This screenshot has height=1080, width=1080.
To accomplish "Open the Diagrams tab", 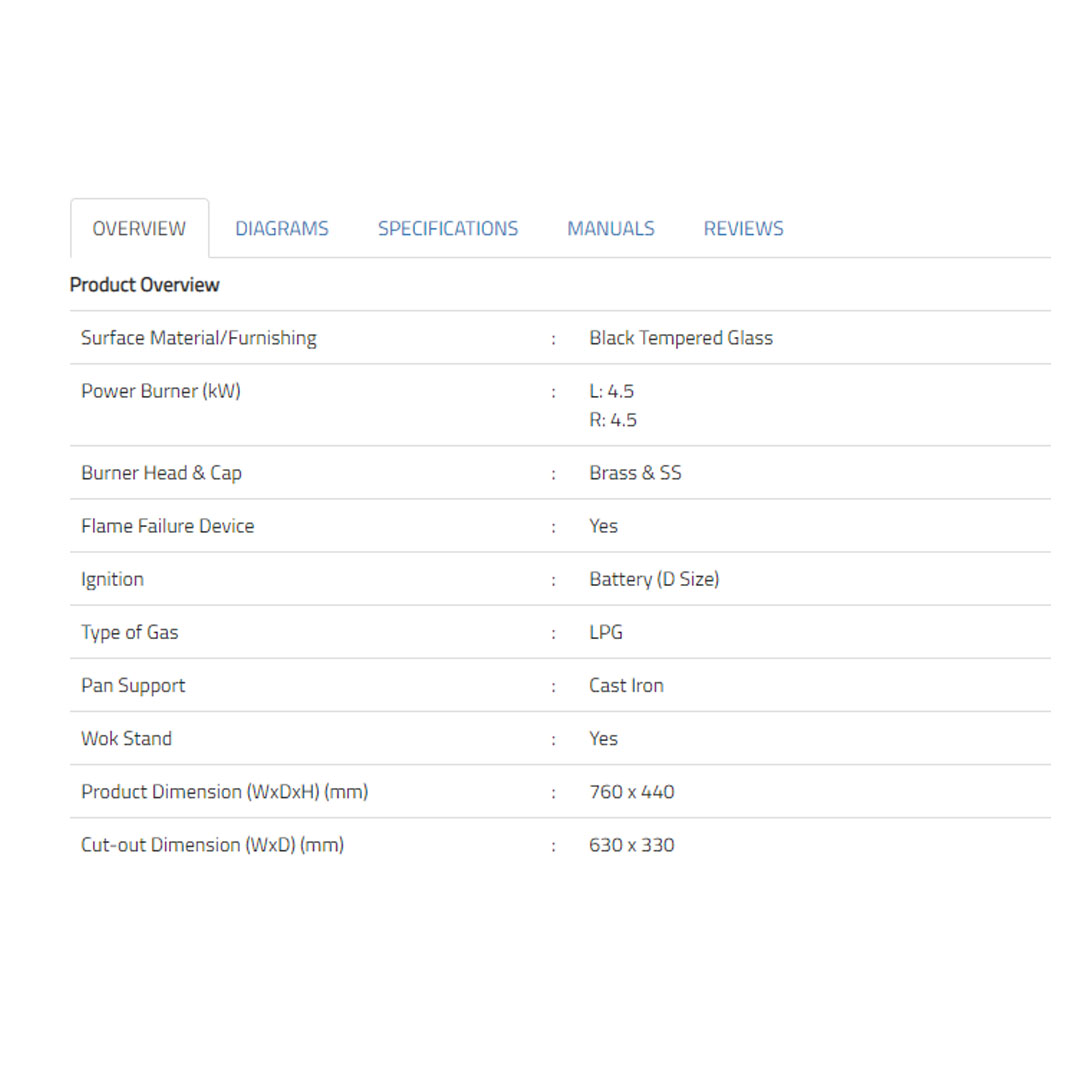I will pos(282,229).
